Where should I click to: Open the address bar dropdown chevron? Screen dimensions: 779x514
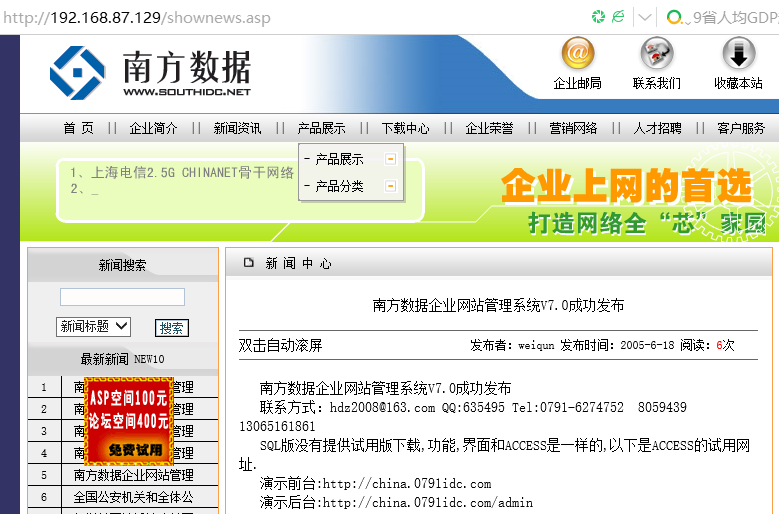(644, 18)
